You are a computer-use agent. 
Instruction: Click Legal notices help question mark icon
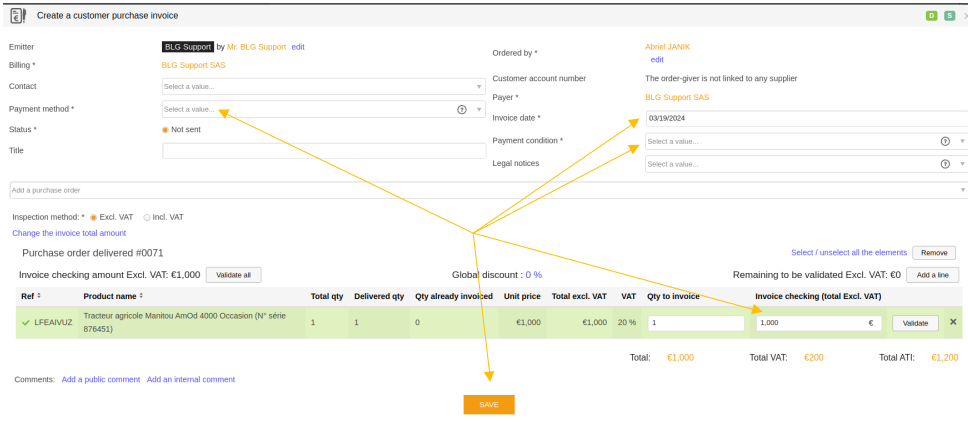click(x=945, y=164)
